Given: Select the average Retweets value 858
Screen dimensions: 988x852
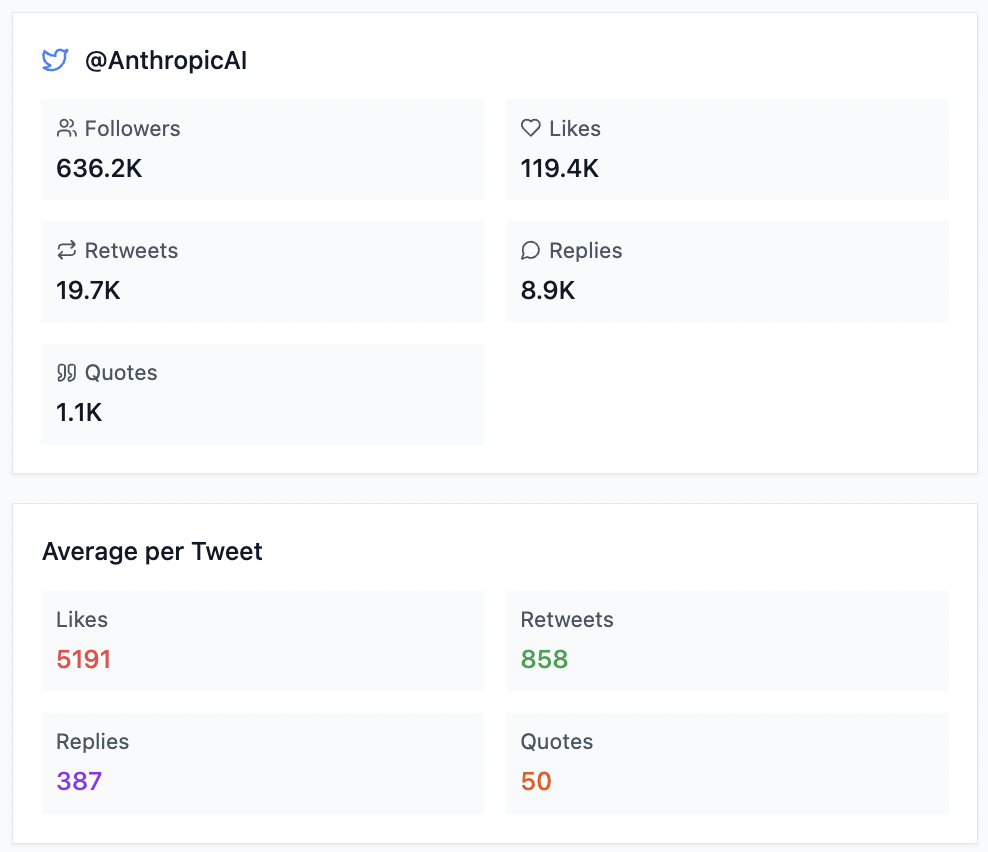Looking at the screenshot, I should [544, 659].
